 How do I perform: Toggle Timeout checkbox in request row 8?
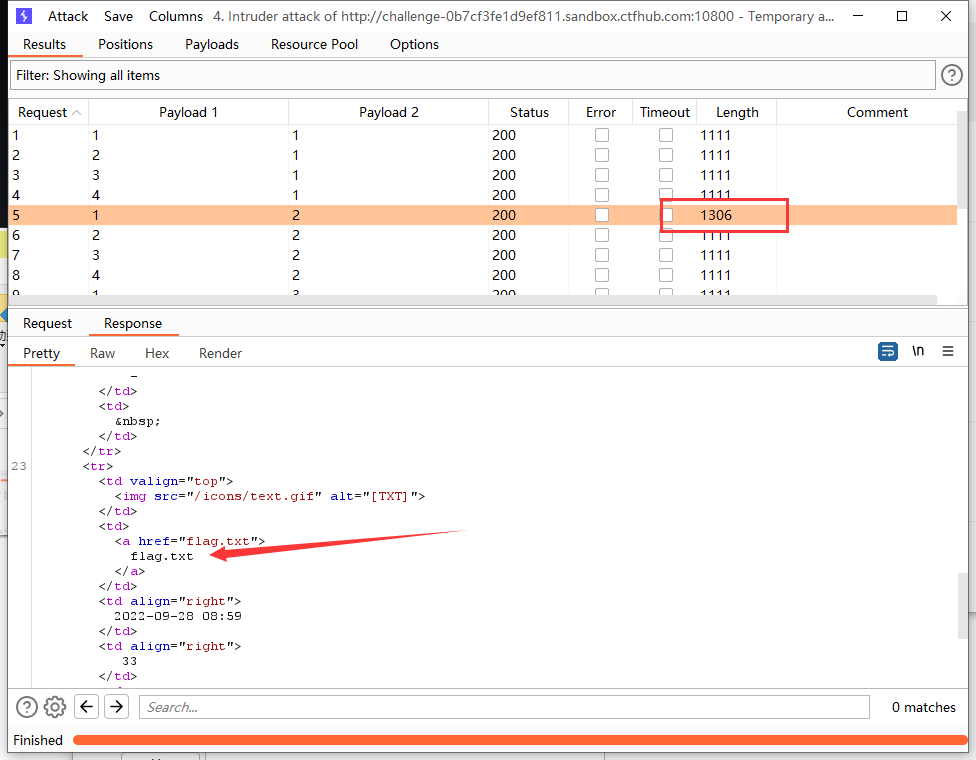pos(666,274)
